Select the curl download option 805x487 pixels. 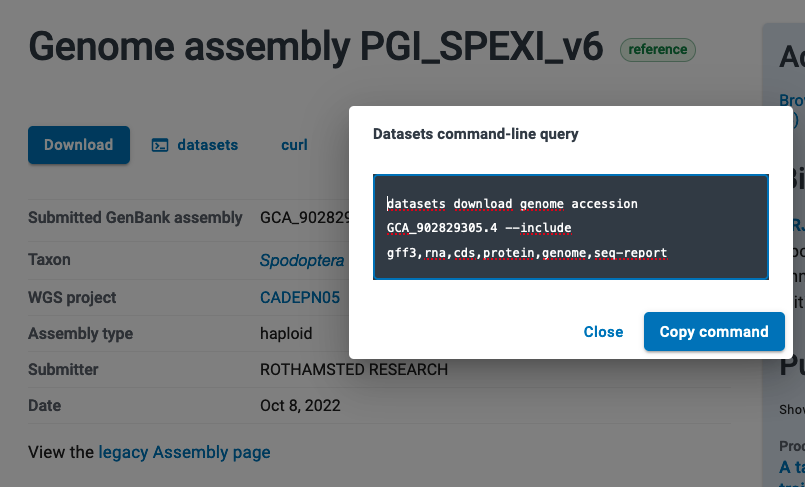pos(294,145)
